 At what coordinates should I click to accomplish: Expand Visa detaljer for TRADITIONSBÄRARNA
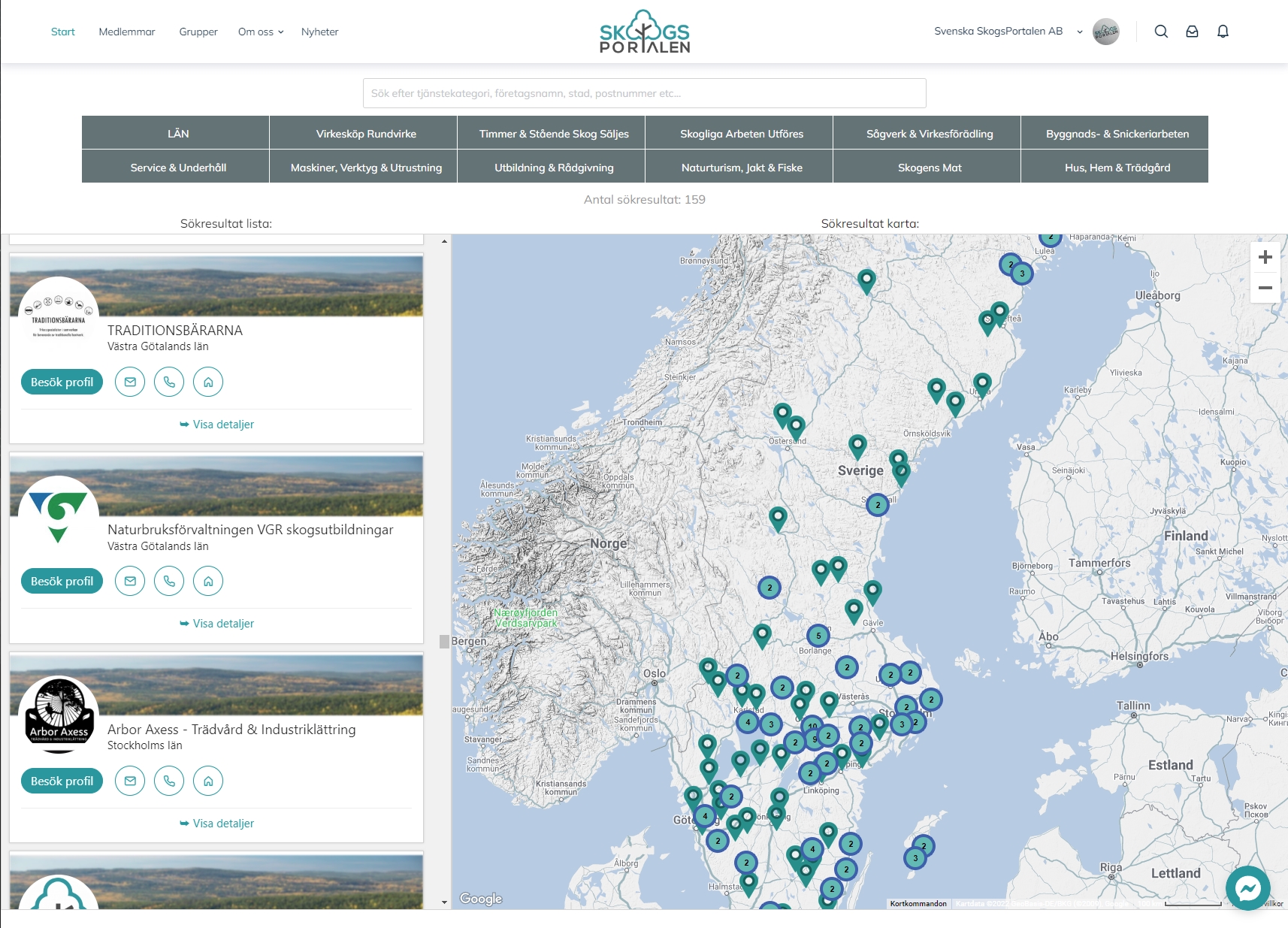[216, 425]
